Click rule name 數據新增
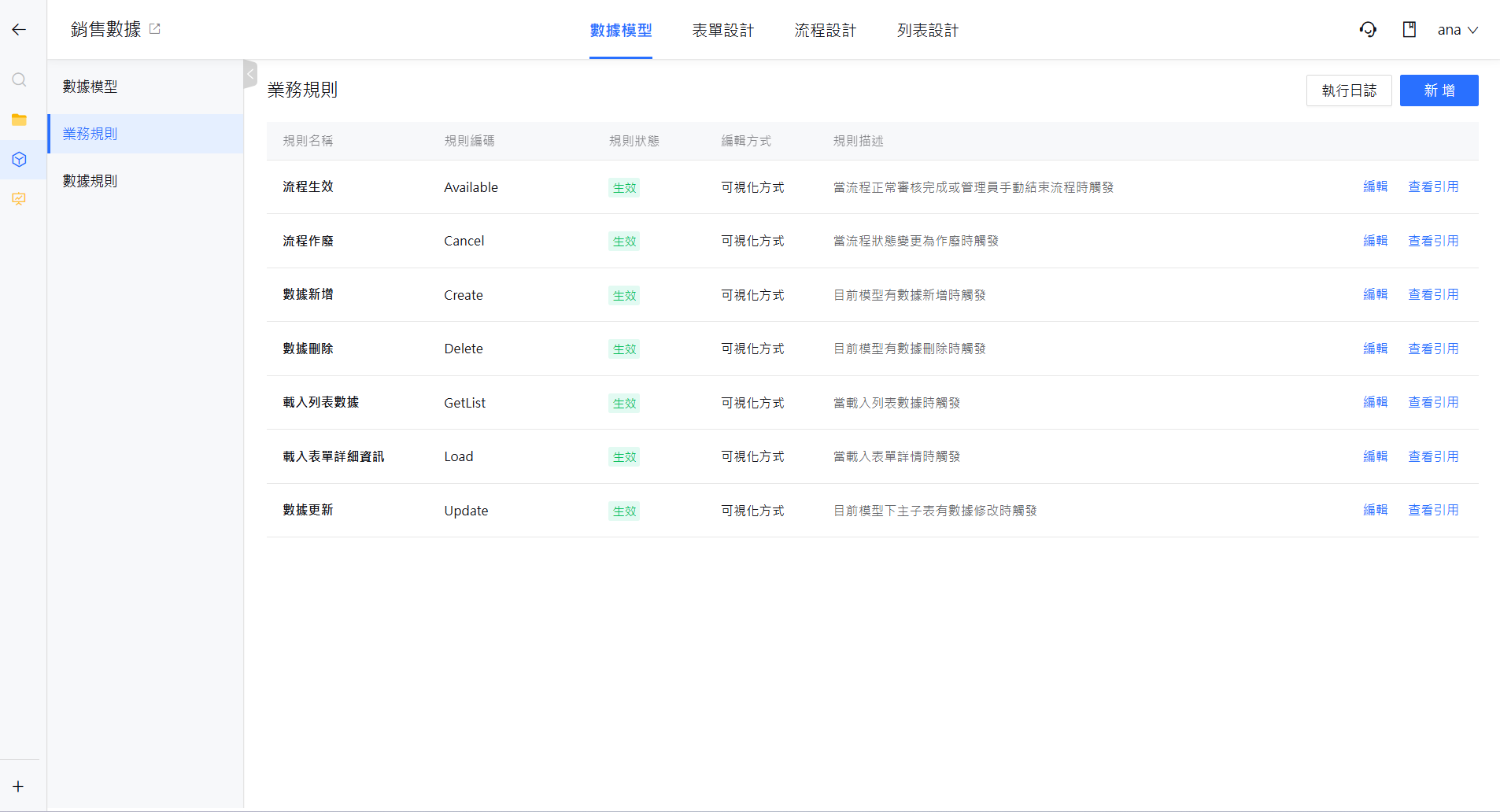This screenshot has height=812, width=1500. (x=308, y=294)
